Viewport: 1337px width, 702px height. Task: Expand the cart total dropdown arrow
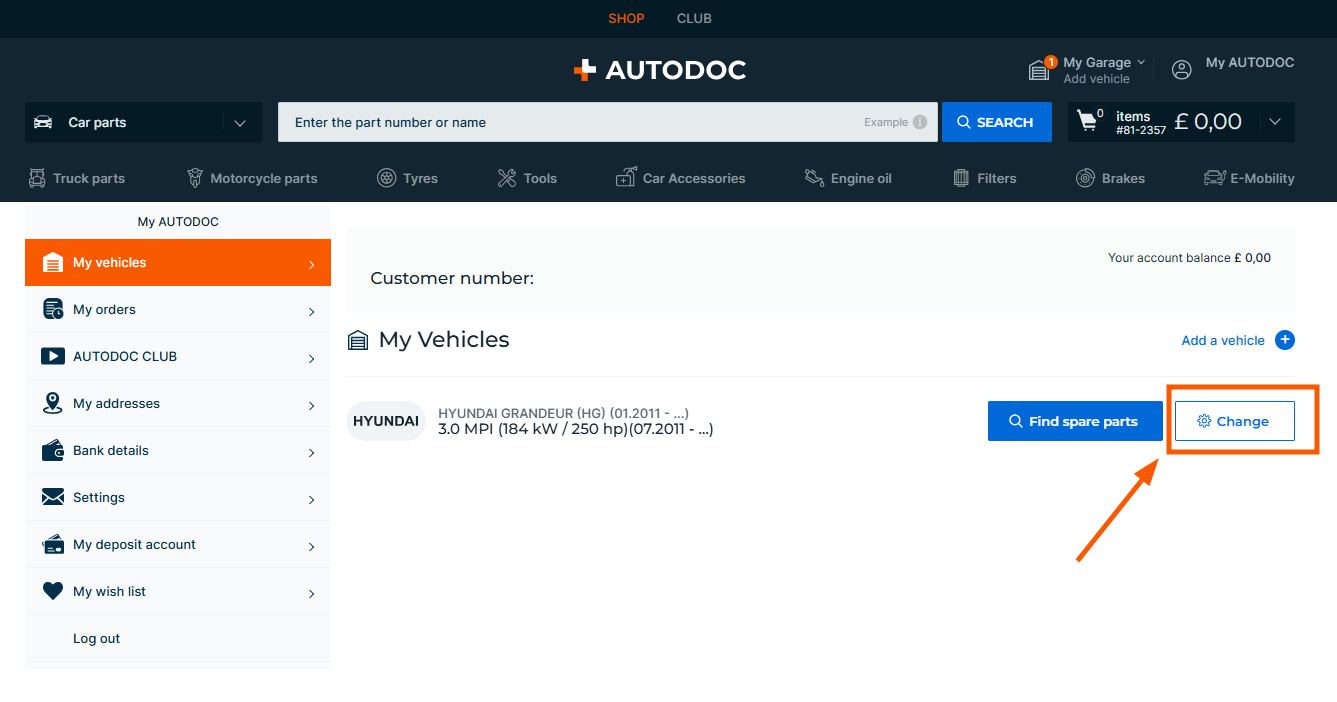[x=1274, y=122]
